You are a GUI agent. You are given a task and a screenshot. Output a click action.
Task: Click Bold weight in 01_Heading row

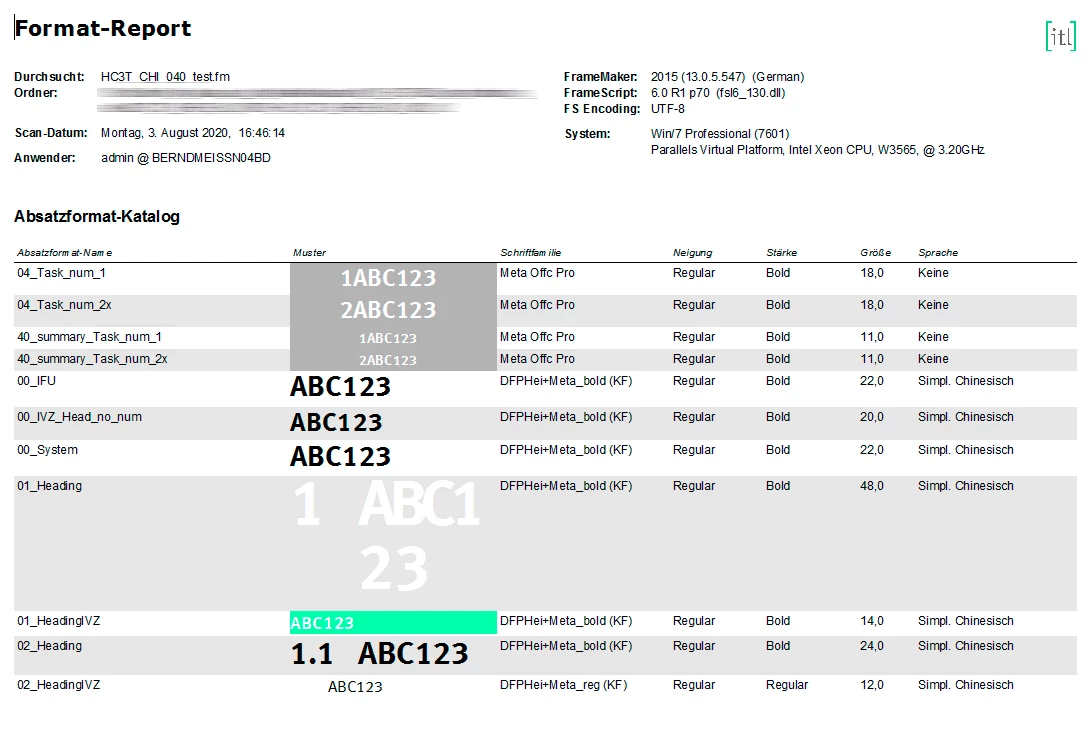coord(778,486)
